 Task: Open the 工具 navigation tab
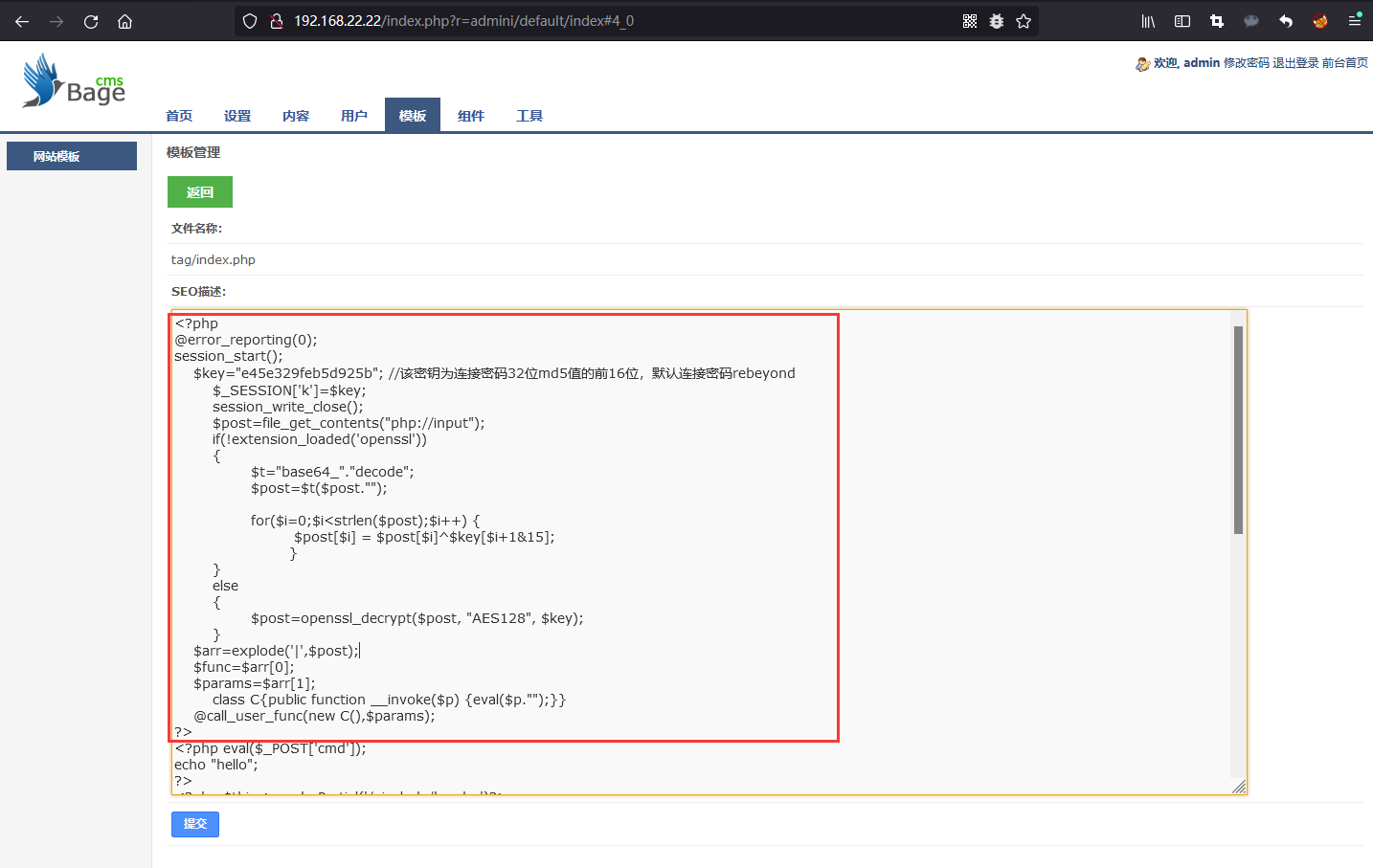point(529,116)
